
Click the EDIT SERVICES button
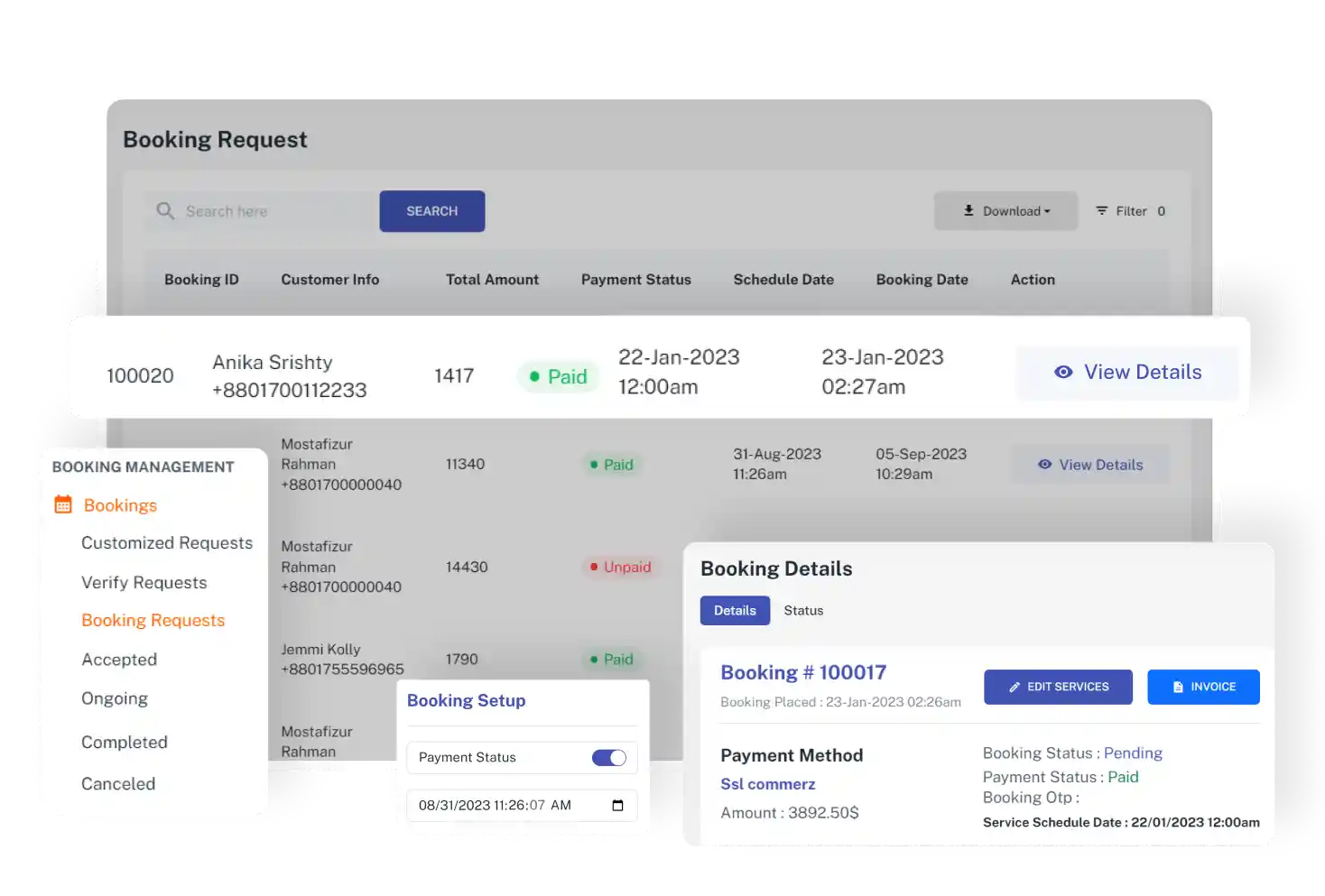[1059, 688]
